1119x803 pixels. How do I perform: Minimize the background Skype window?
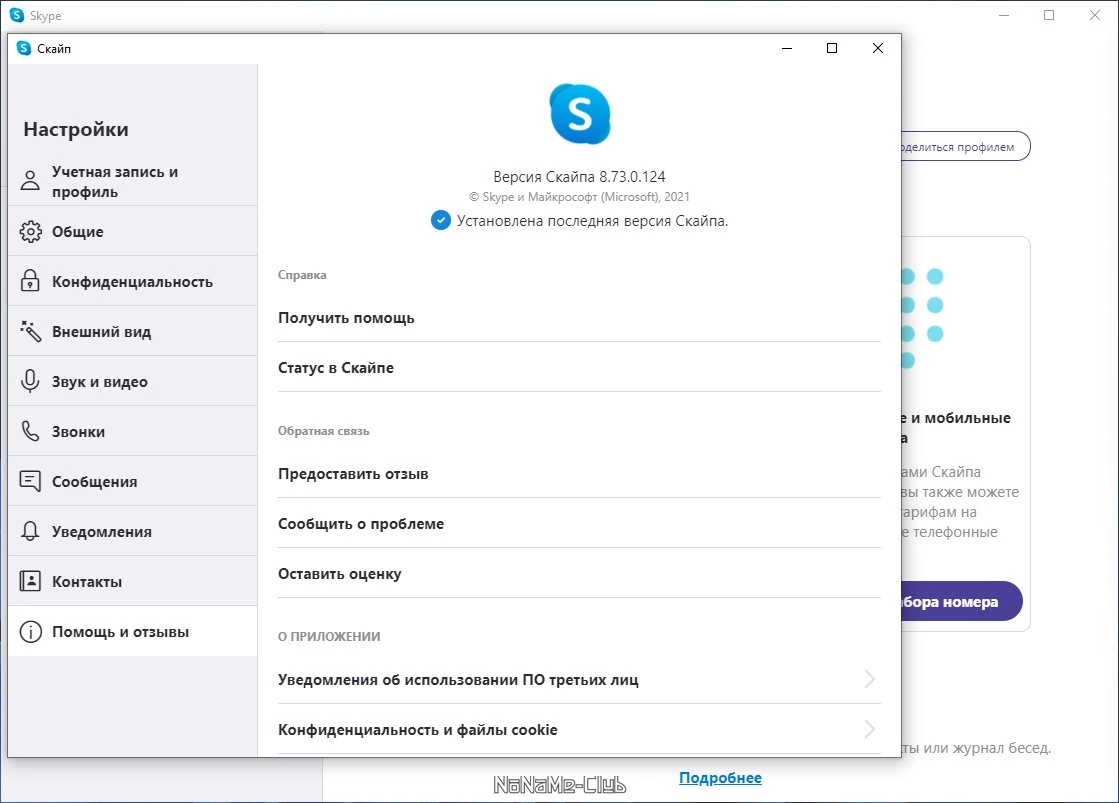(1004, 15)
